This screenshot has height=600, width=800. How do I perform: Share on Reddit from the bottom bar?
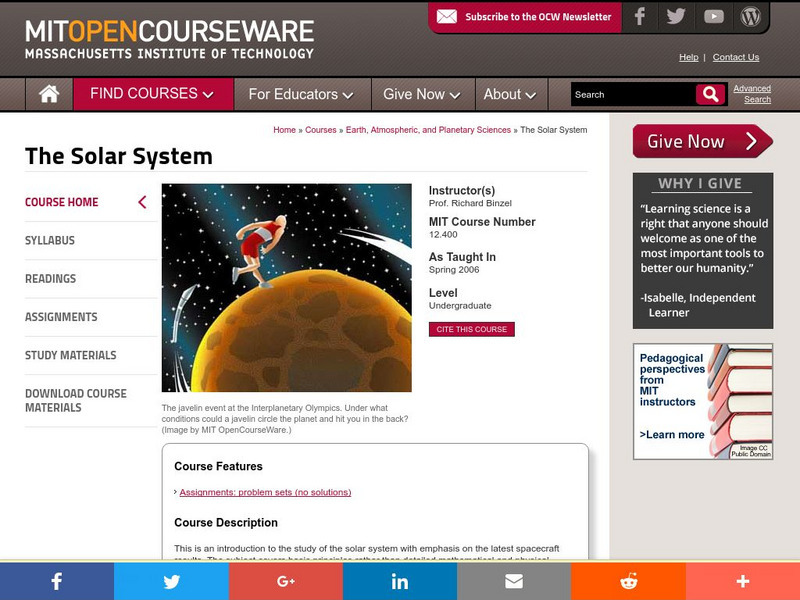629,581
